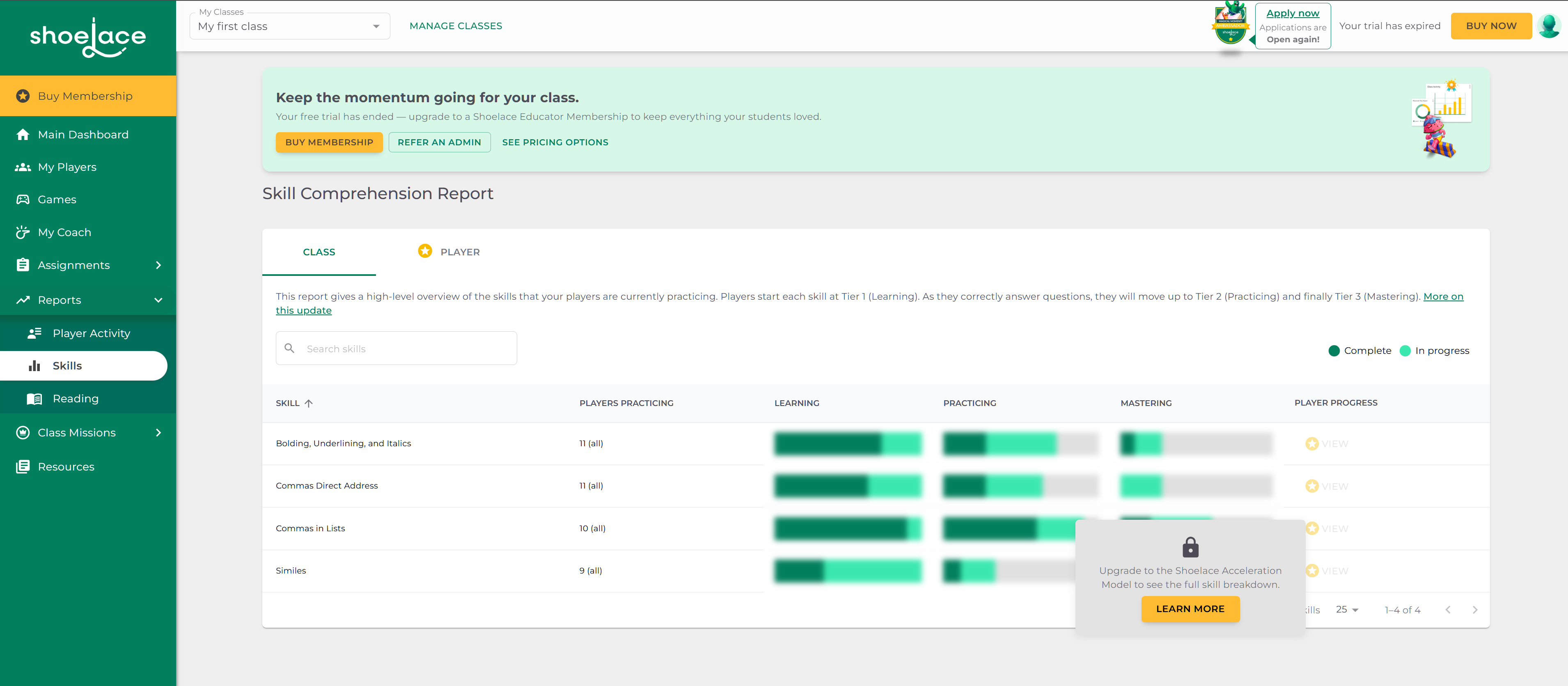Open the My Coach icon
This screenshot has width=1568, height=686.
(23, 232)
